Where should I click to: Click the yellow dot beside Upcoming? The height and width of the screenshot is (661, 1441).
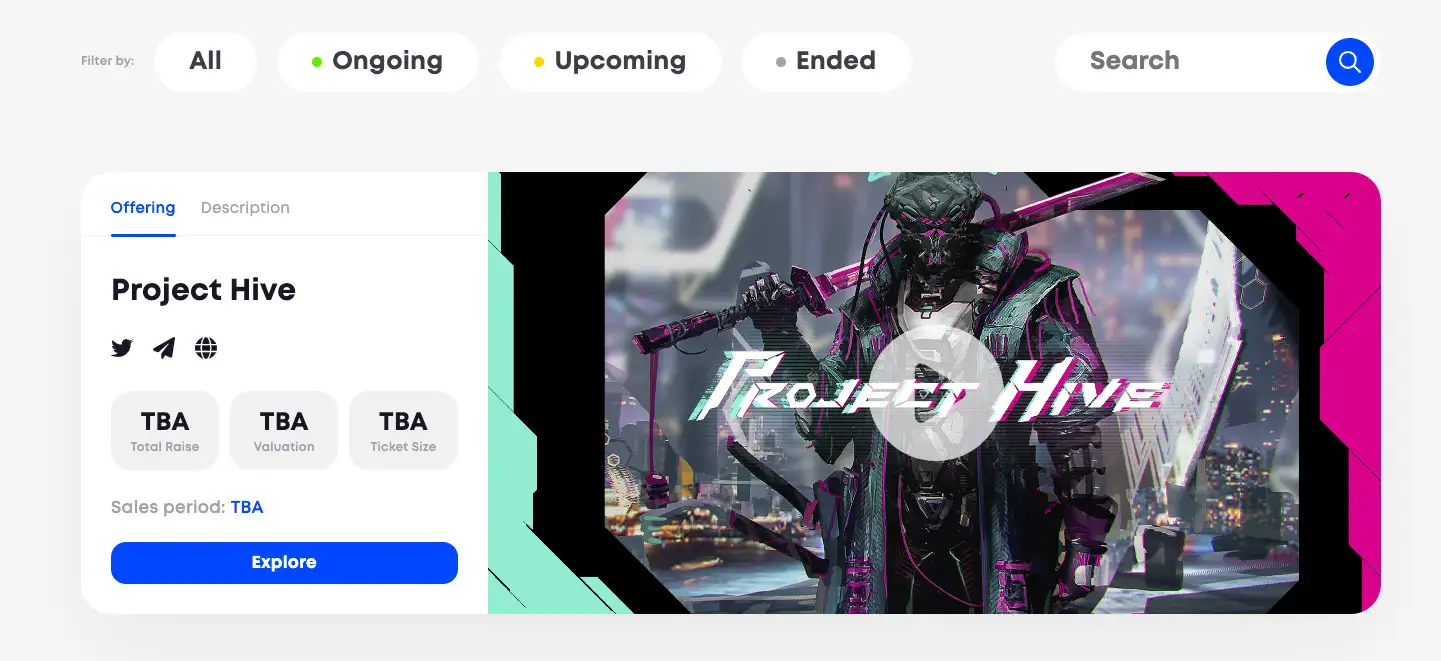click(539, 62)
